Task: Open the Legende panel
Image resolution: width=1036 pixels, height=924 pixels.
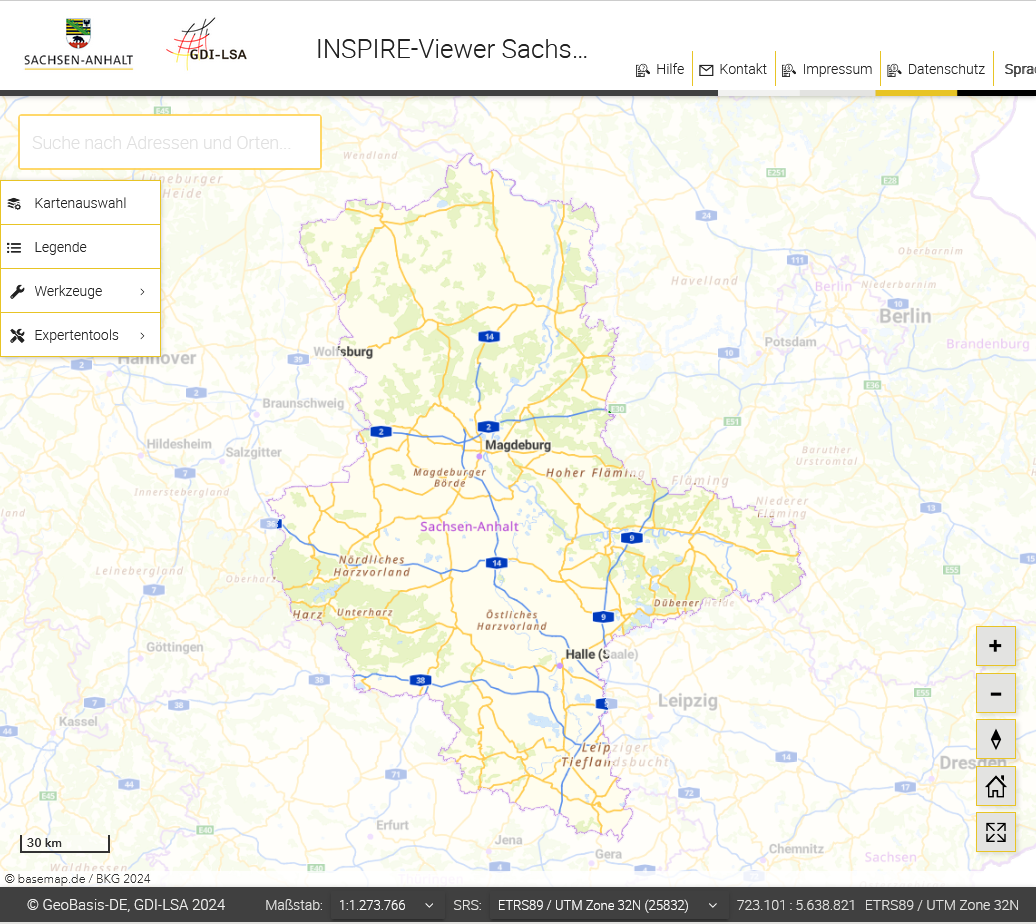Action: click(x=80, y=247)
